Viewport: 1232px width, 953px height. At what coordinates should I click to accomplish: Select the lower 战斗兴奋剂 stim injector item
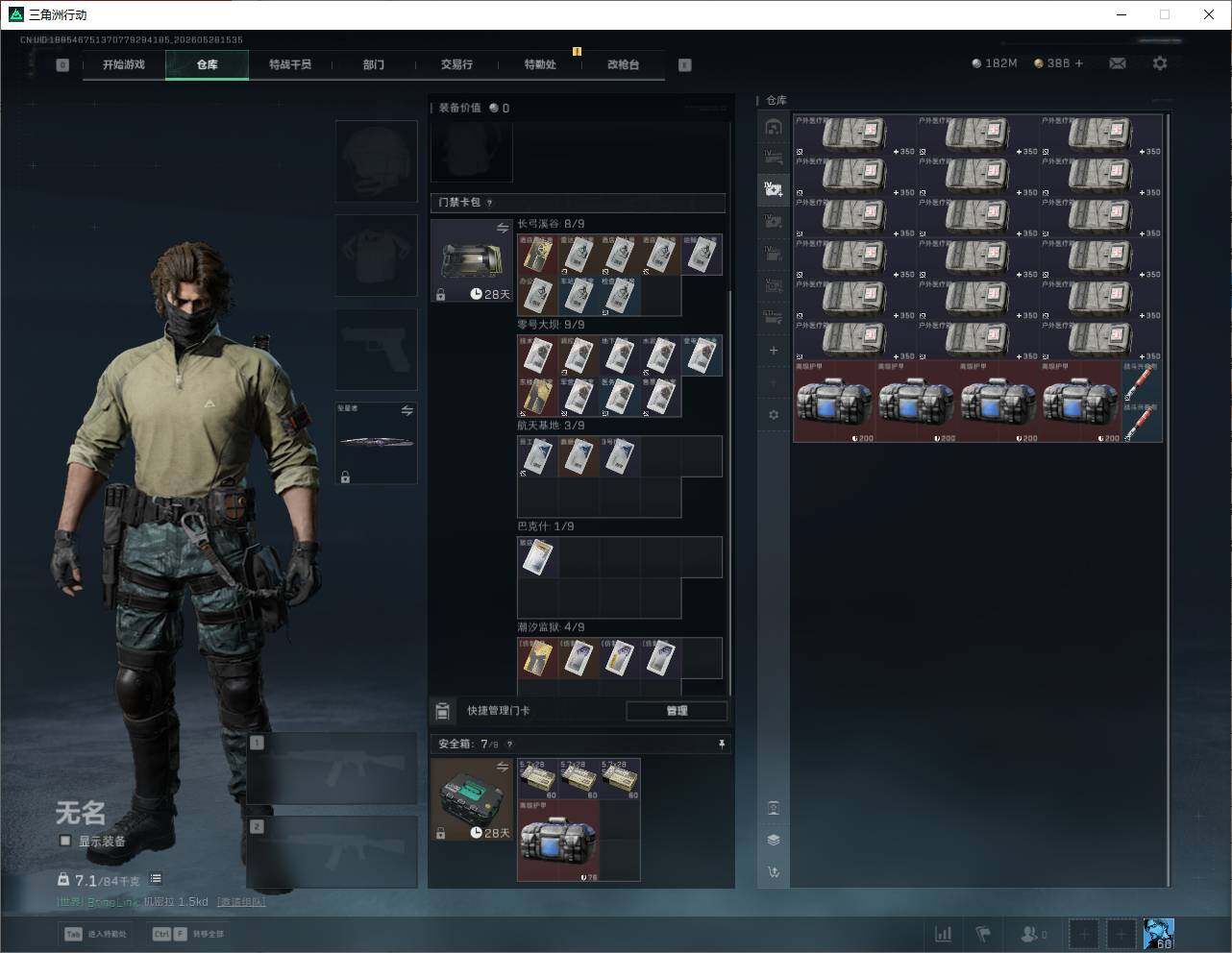click(x=1143, y=423)
